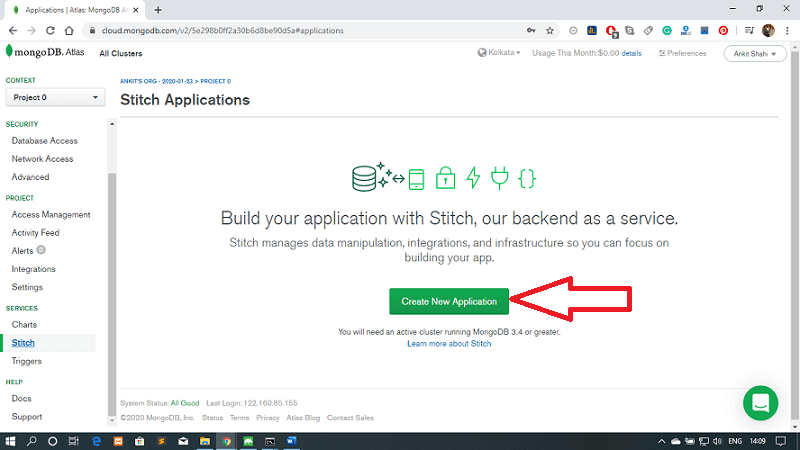Open the Terms footer link

(x=239, y=418)
